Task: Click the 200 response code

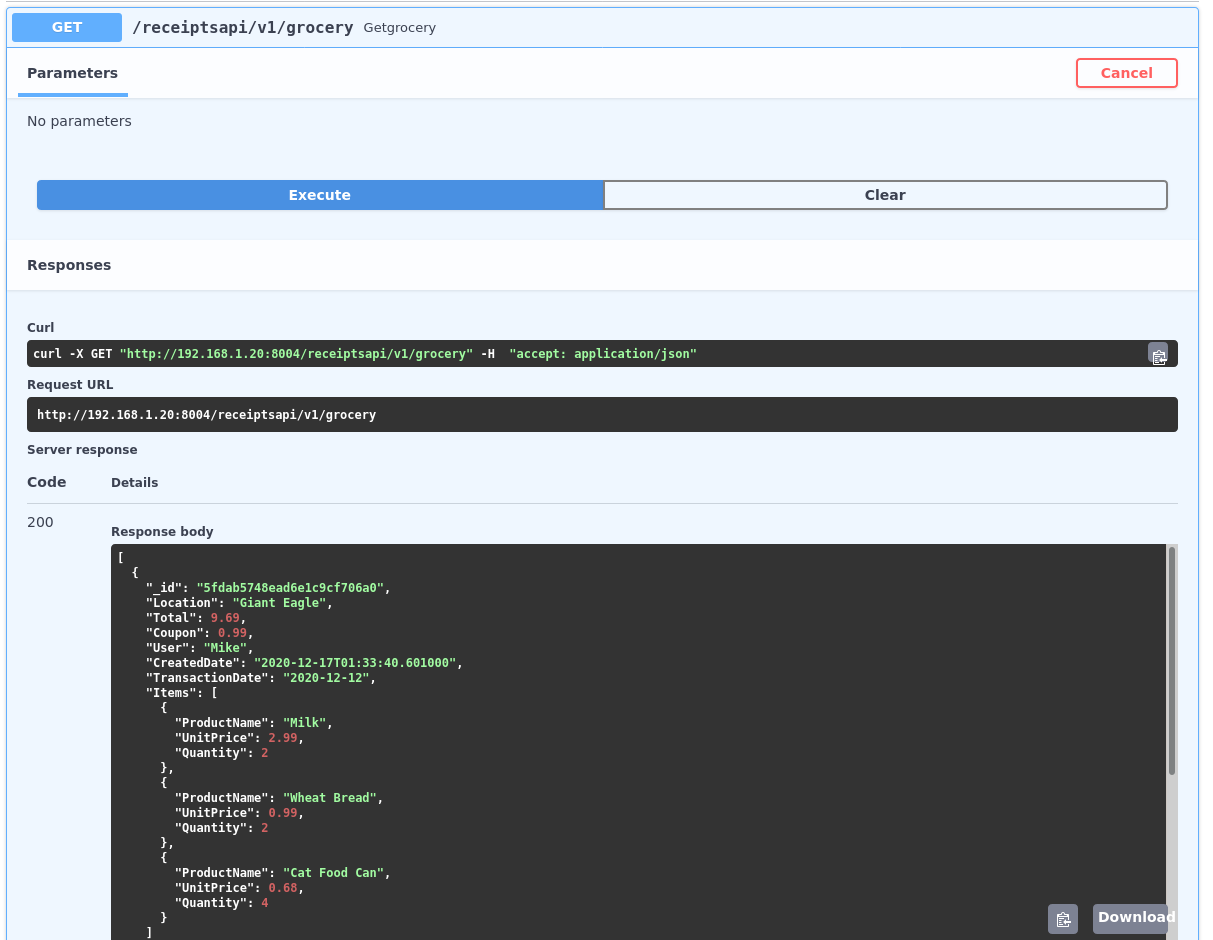Action: (40, 522)
